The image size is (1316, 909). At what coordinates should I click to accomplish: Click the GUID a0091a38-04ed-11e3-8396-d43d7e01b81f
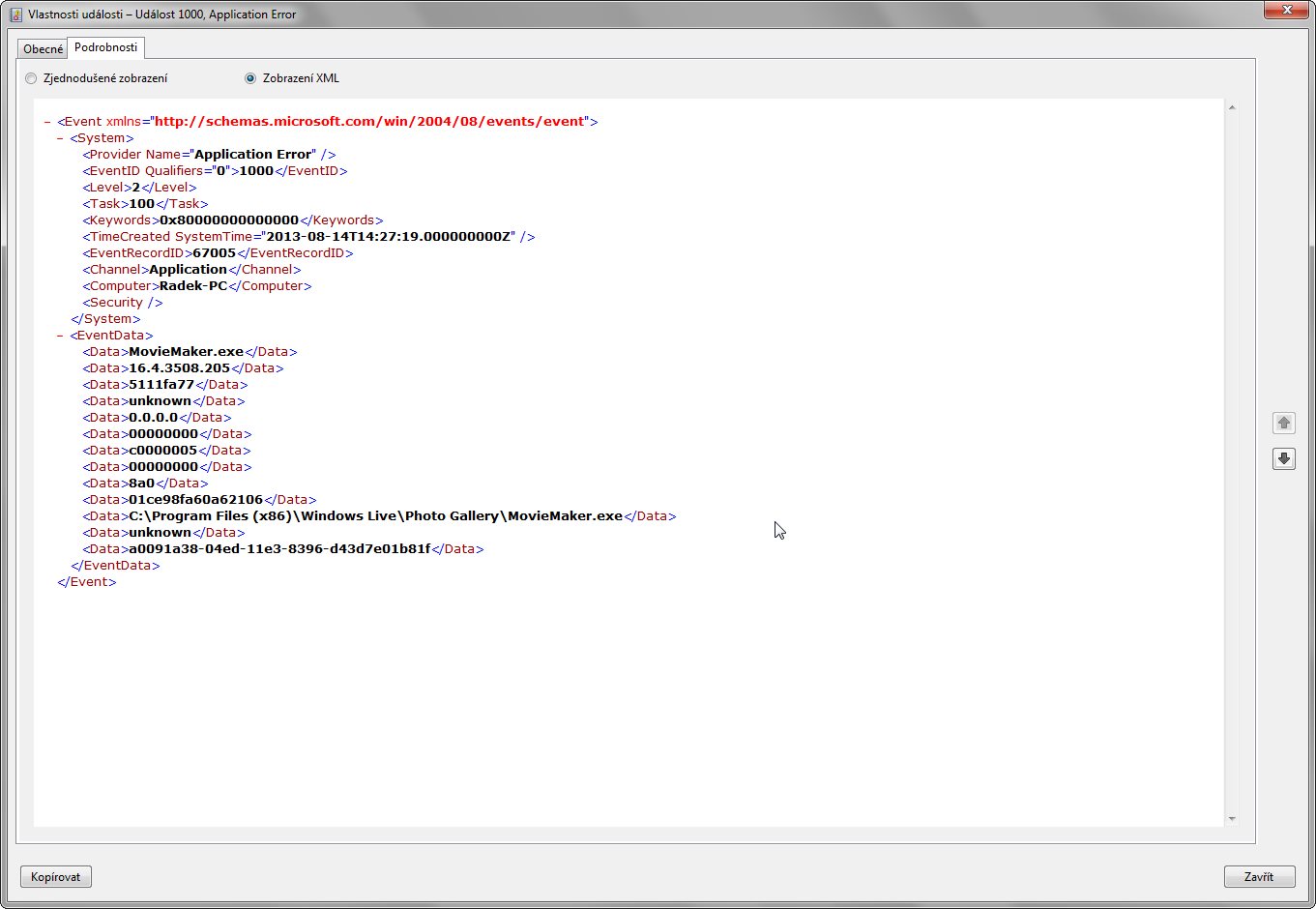point(279,549)
